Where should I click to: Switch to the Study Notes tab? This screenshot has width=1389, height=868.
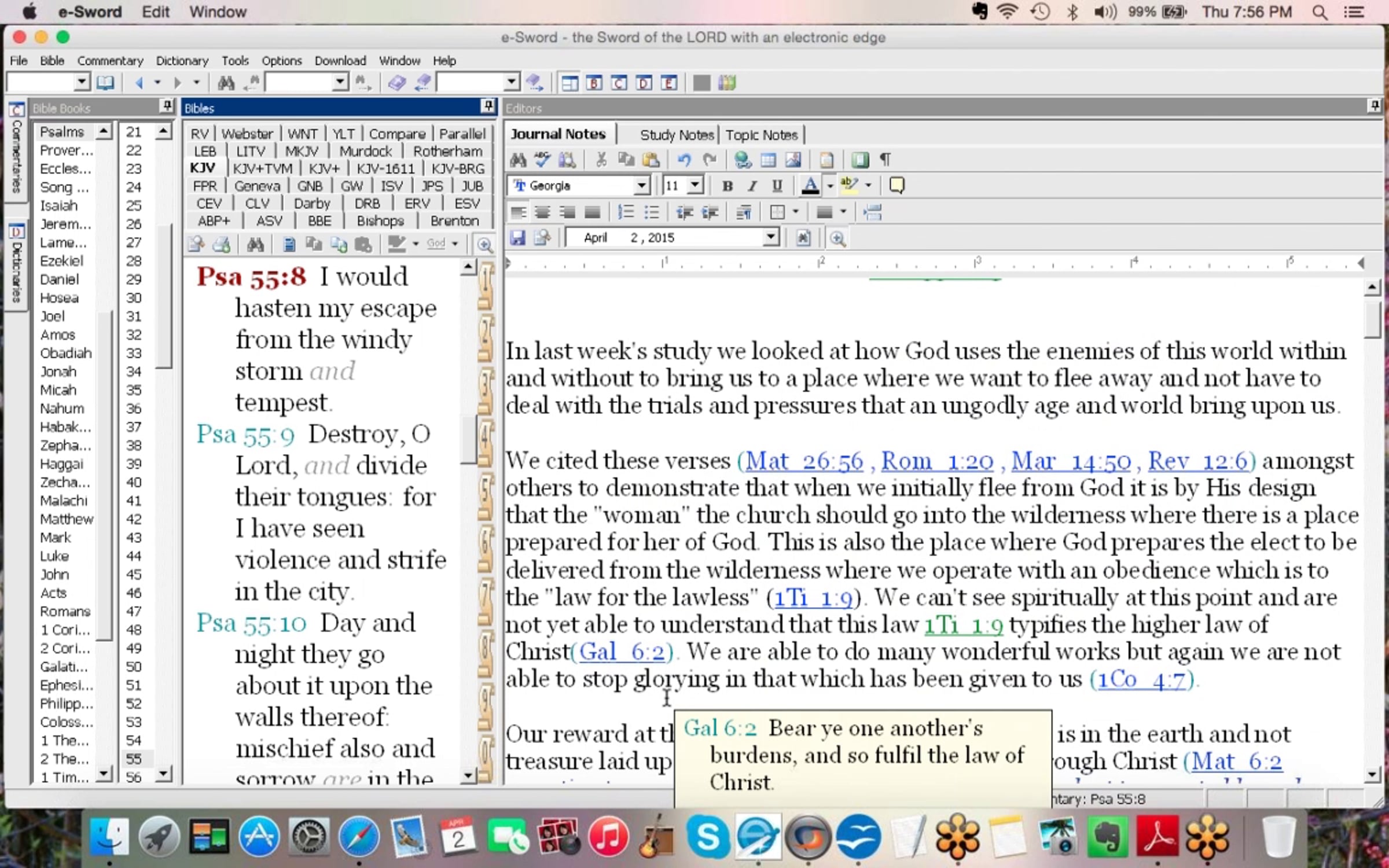coord(677,135)
